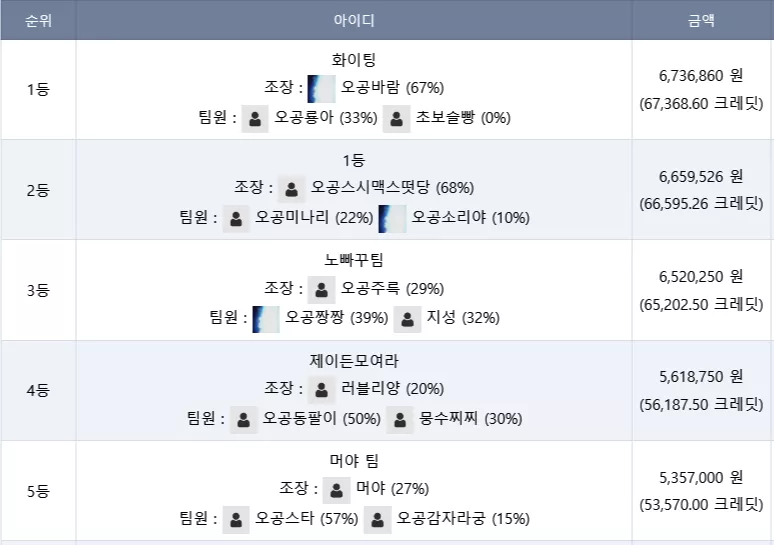Click the 아이디 column header

click(354, 20)
